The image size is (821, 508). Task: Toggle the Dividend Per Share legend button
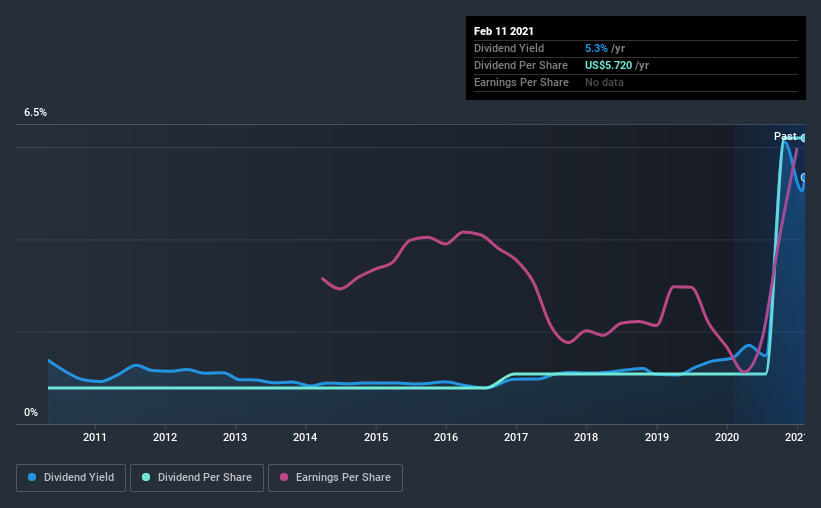[197, 478]
